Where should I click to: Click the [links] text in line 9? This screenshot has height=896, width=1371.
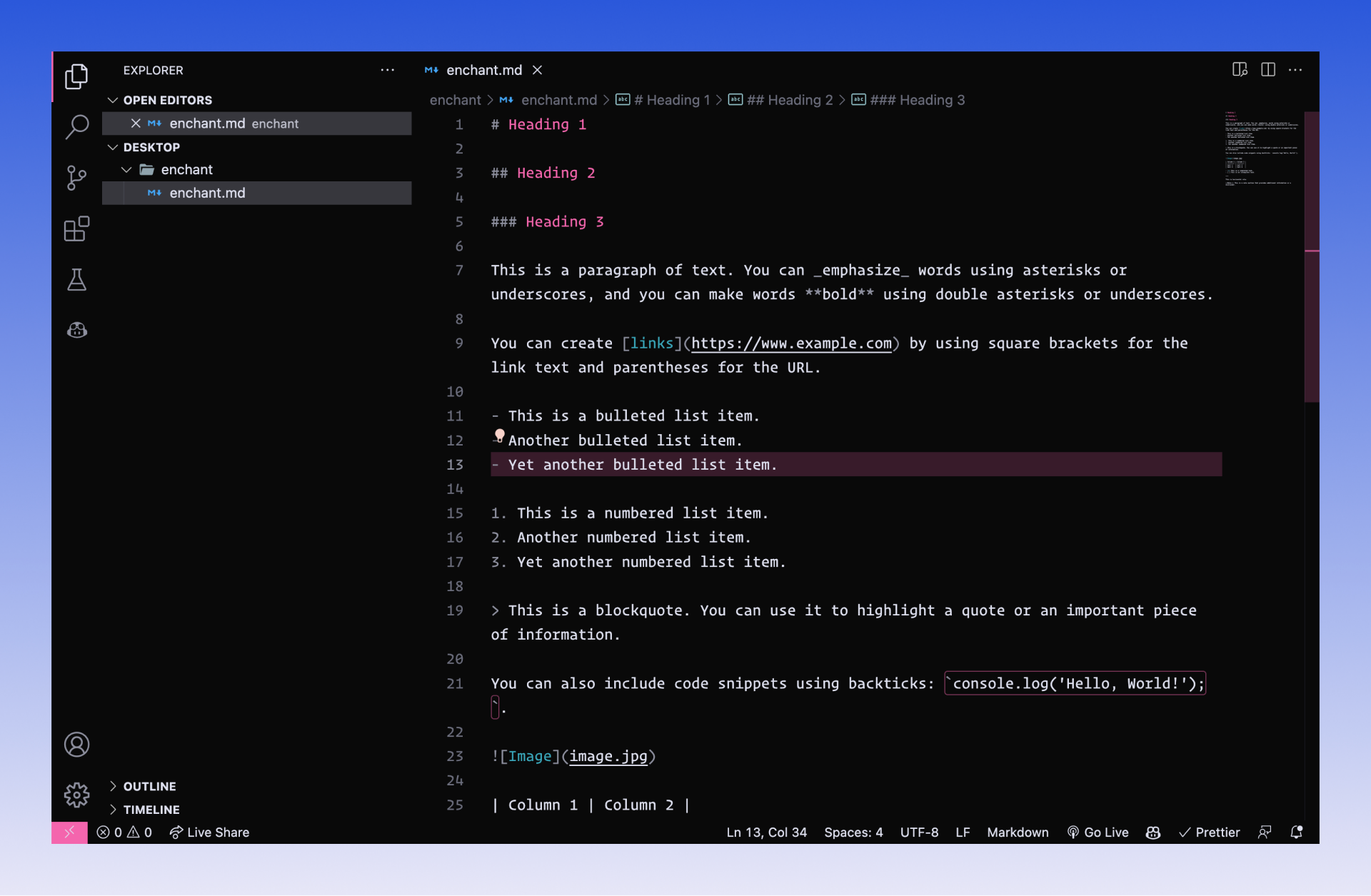[652, 343]
